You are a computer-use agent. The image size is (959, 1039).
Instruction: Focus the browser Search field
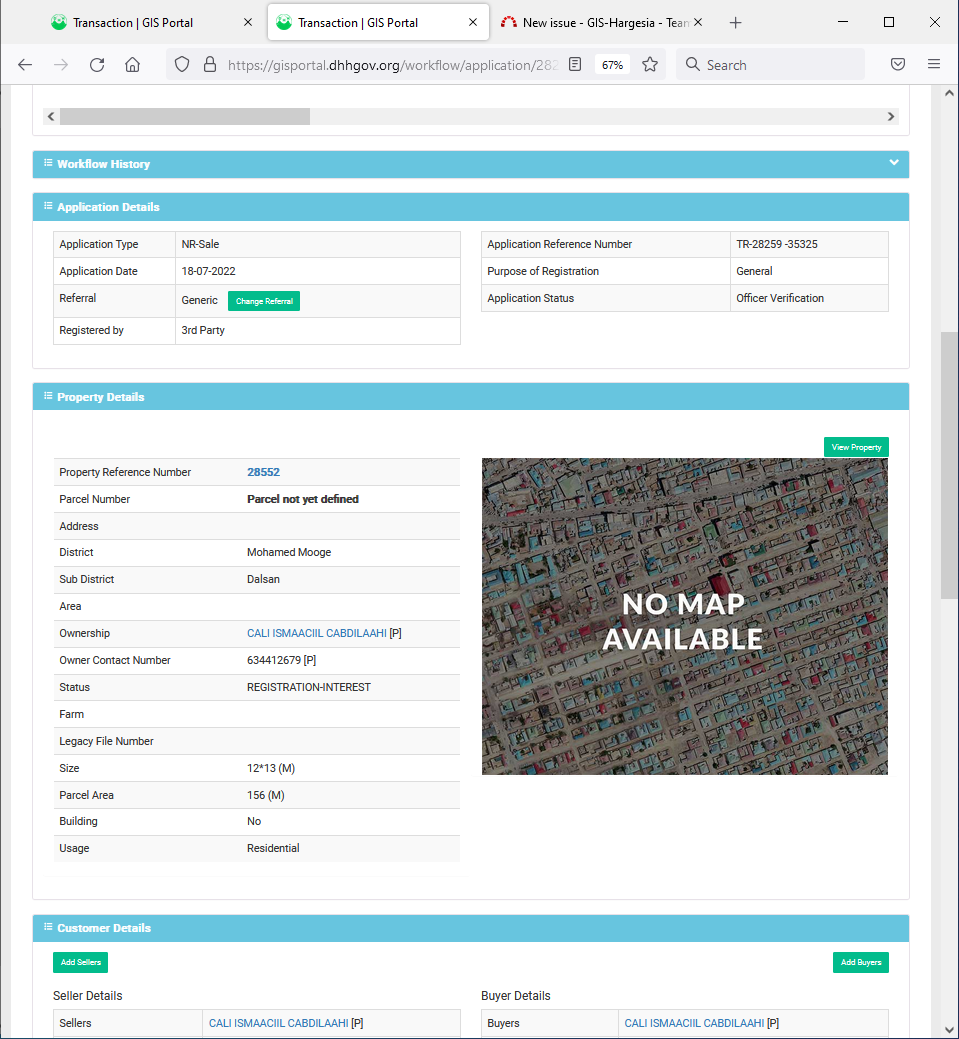tap(770, 64)
